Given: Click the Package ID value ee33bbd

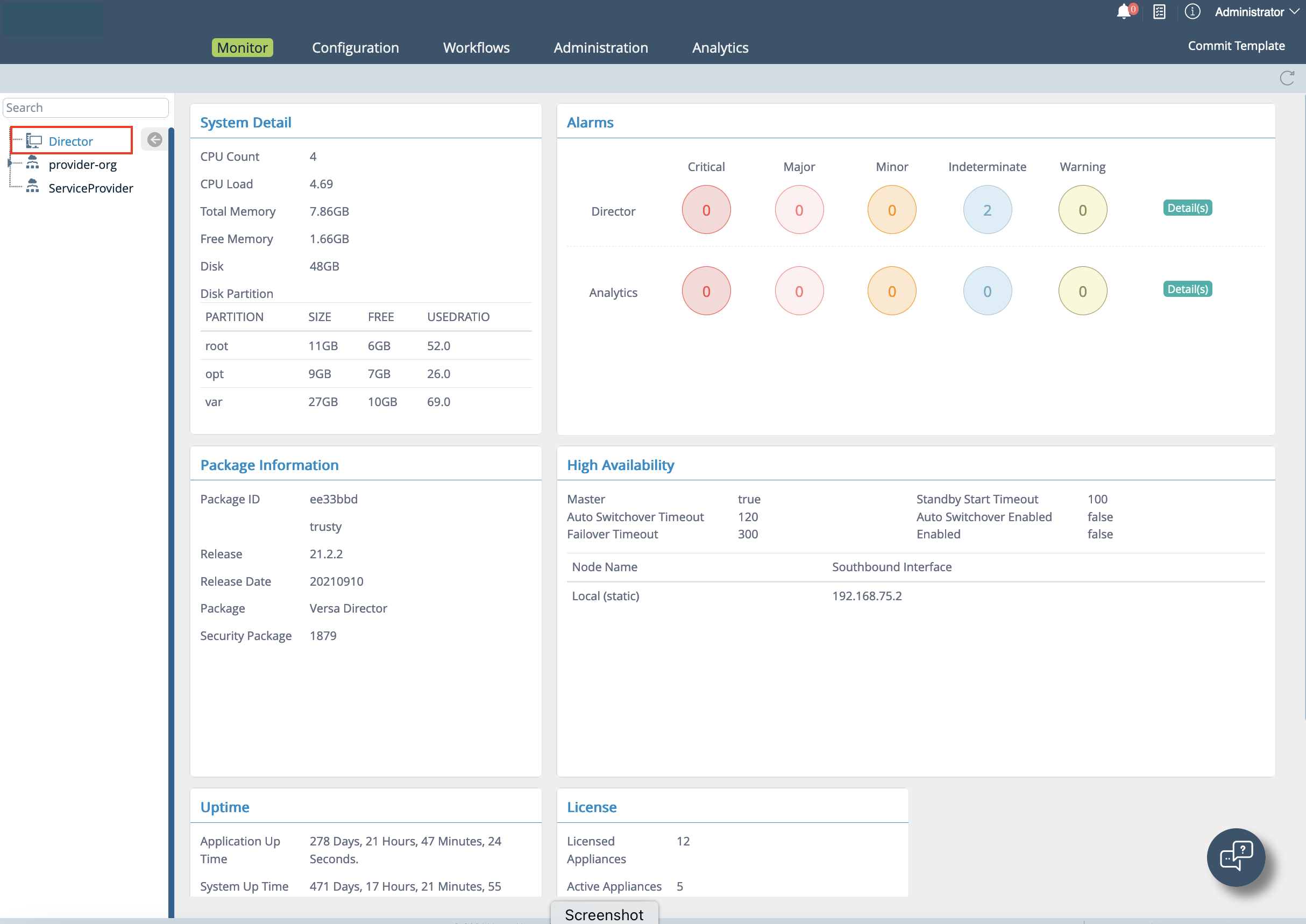Looking at the screenshot, I should pos(333,499).
